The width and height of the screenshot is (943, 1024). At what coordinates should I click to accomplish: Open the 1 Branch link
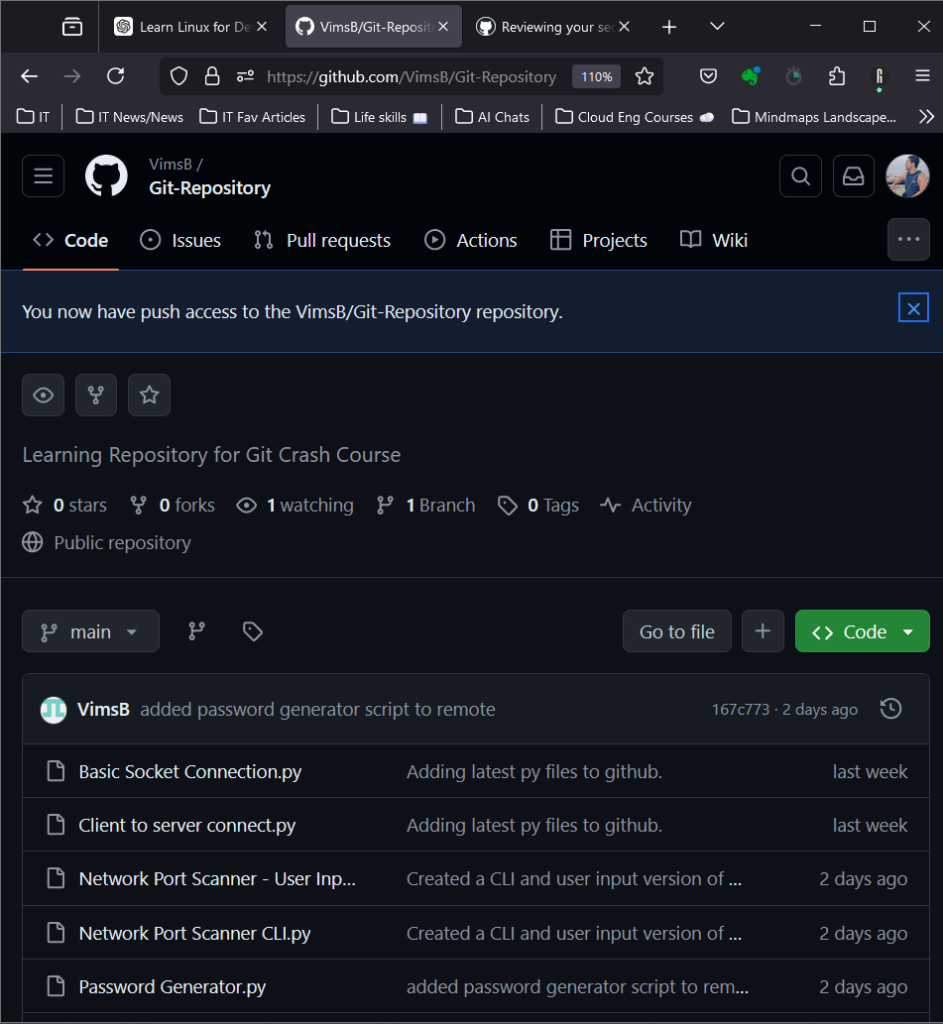point(426,505)
